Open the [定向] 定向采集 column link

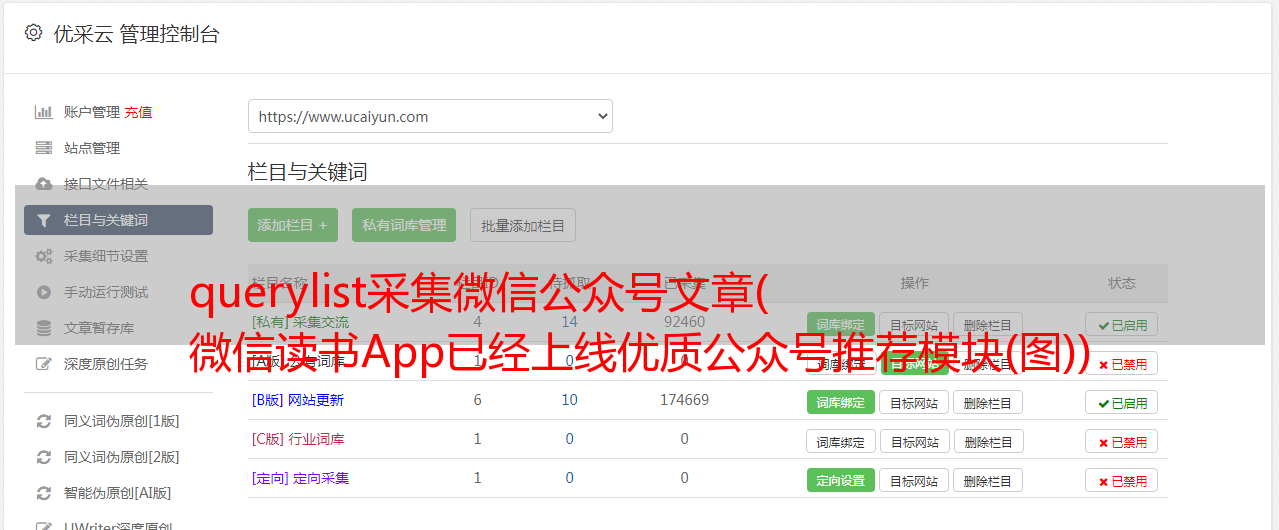[x=301, y=478]
